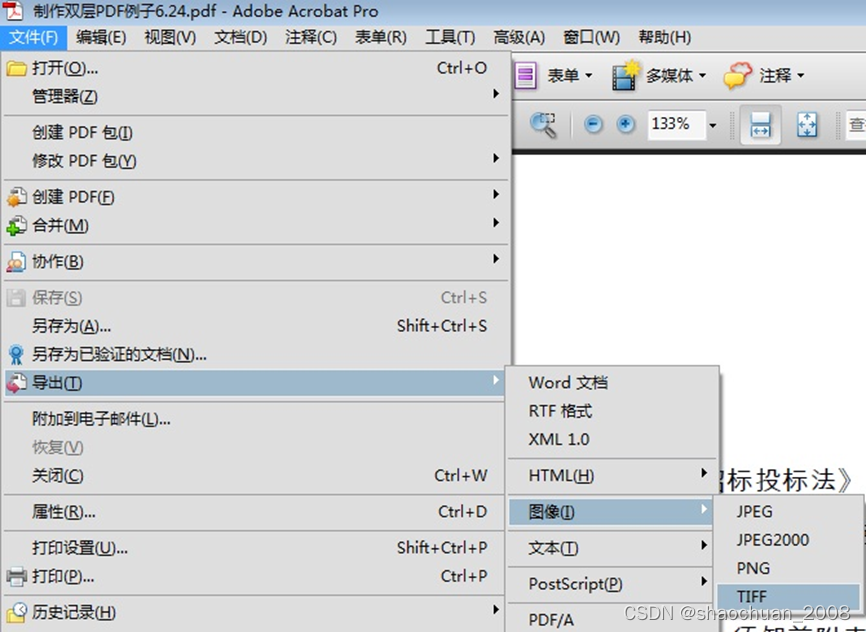This screenshot has width=866, height=632.
Task: Click the 协作(B) collaborate icon
Action: click(17, 262)
